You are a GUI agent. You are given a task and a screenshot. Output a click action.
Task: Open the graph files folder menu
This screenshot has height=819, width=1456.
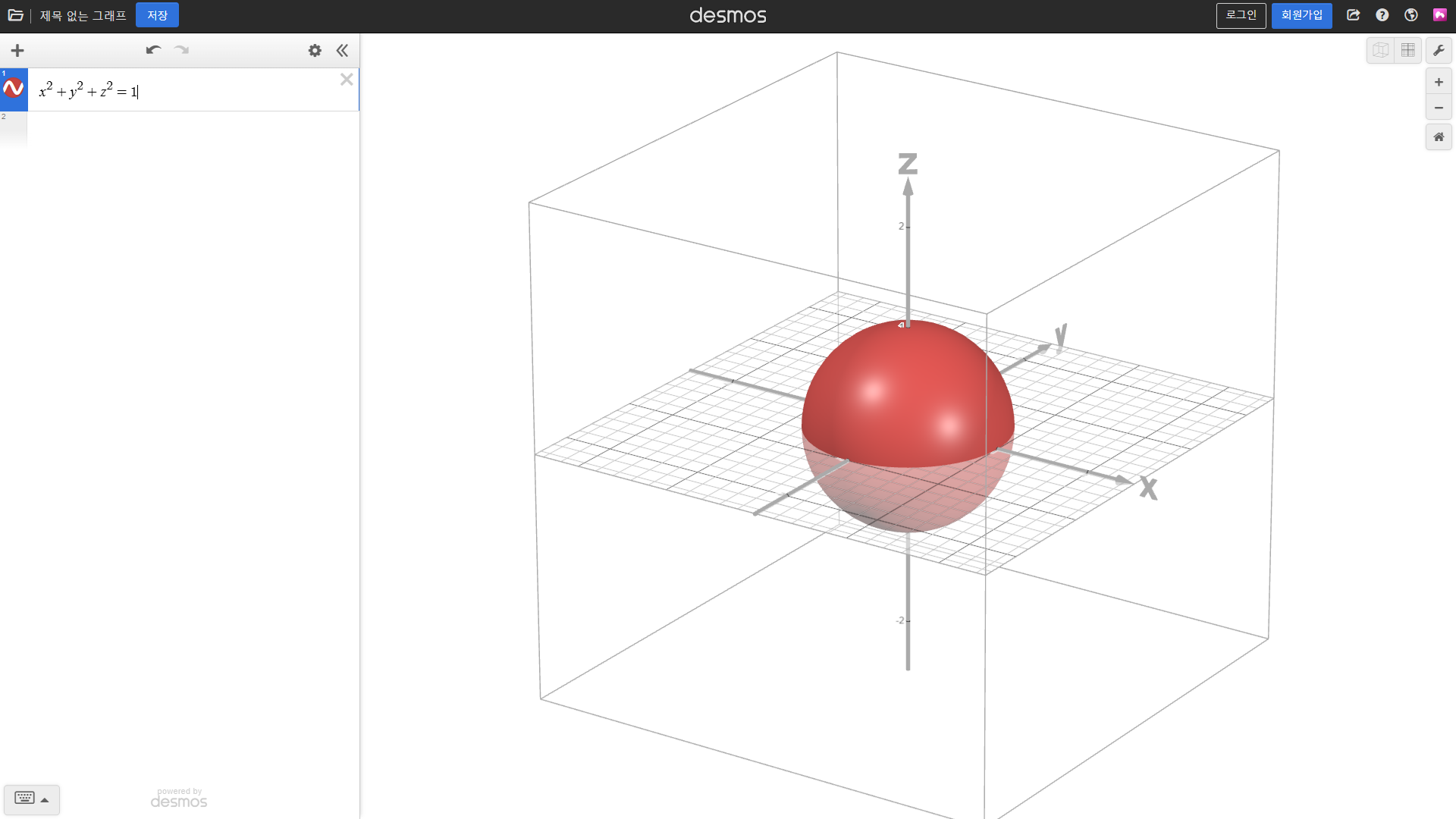pos(15,15)
